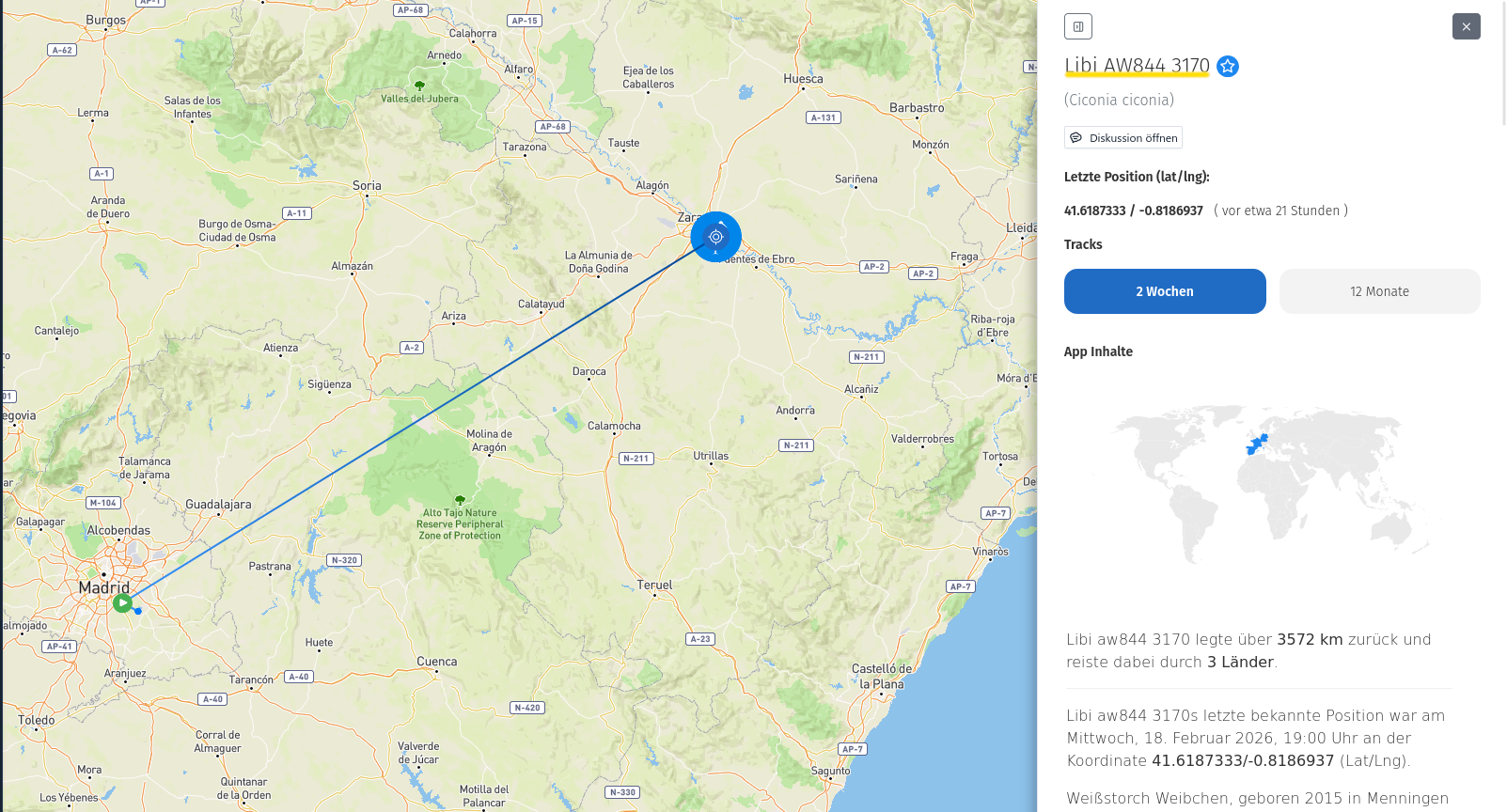This screenshot has height=812, width=1507.
Task: Click the Libi AW844 3170 title
Action: pos(1137,66)
